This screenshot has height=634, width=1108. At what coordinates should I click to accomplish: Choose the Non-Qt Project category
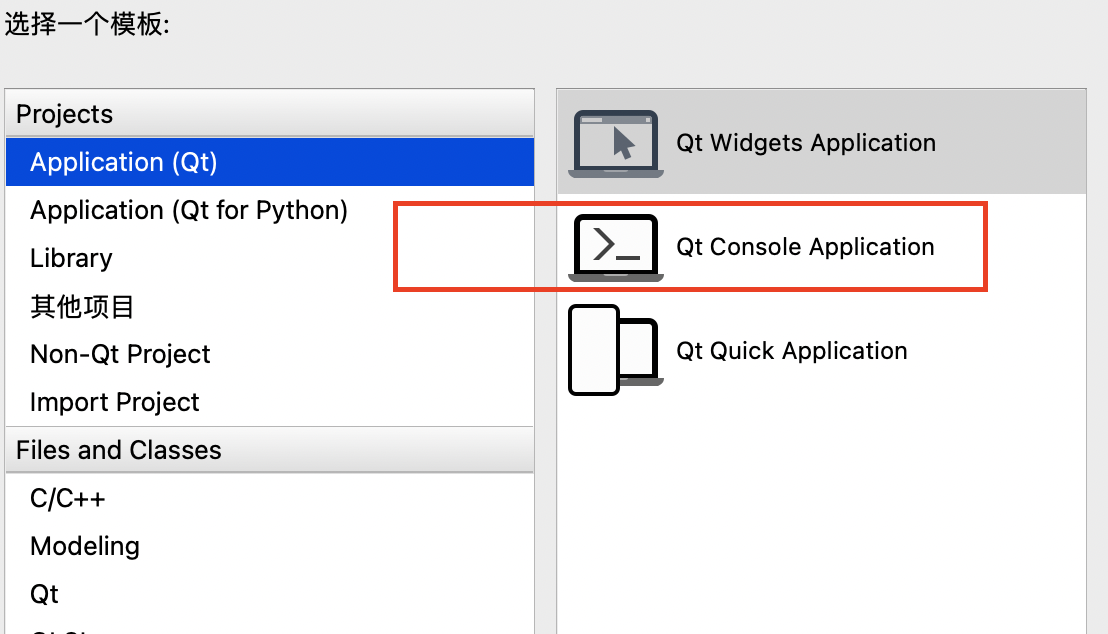(x=270, y=353)
